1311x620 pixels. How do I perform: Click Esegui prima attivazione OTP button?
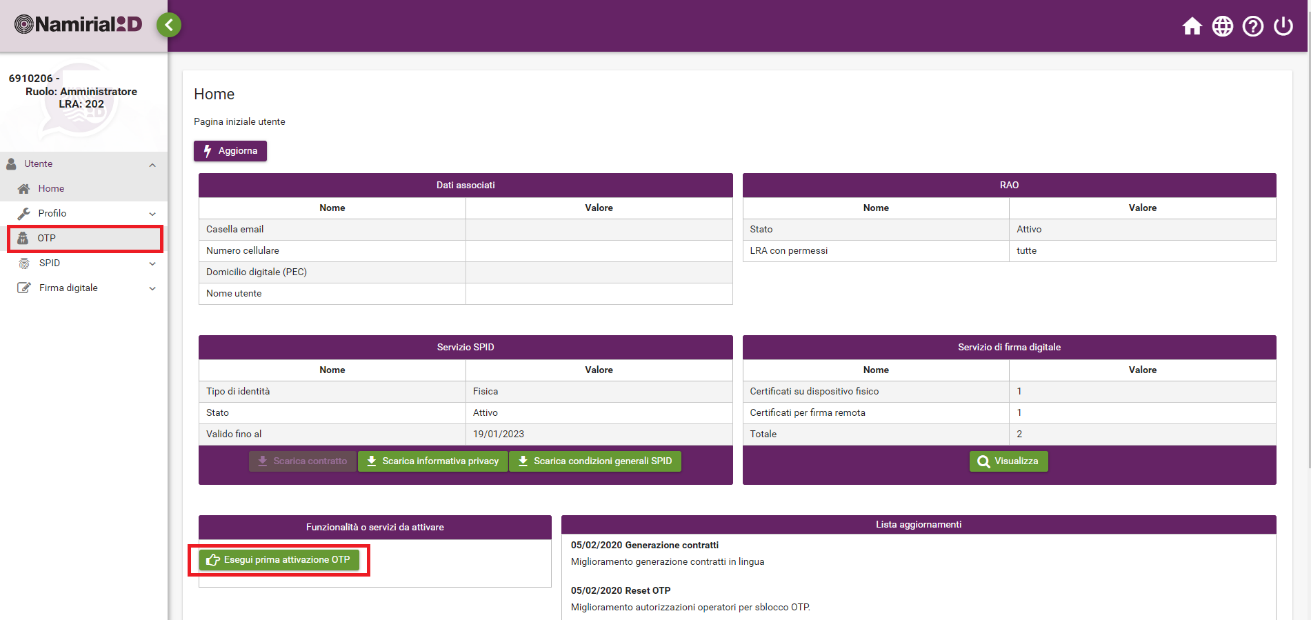pyautogui.click(x=278, y=560)
